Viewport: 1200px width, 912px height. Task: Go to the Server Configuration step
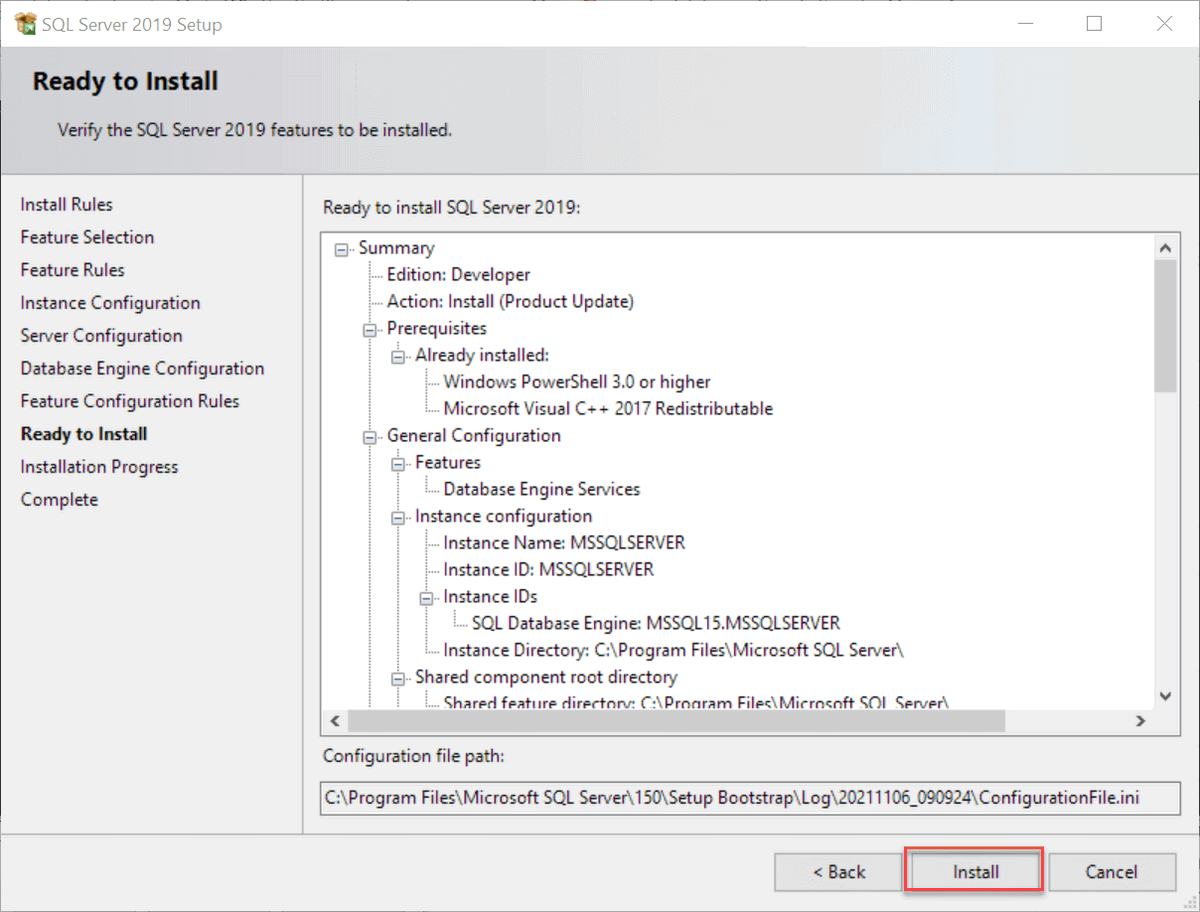(101, 335)
